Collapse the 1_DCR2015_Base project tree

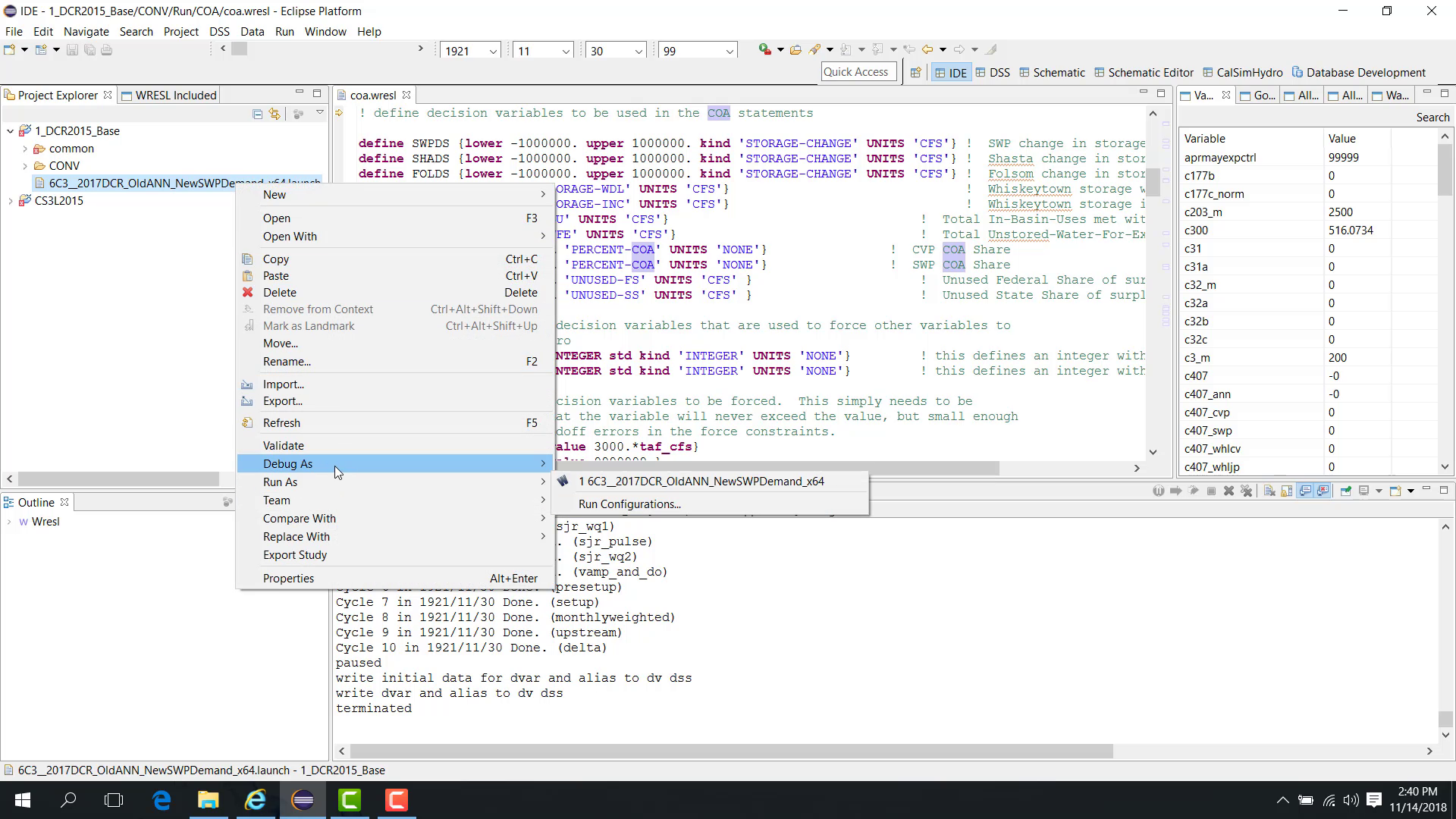(10, 131)
